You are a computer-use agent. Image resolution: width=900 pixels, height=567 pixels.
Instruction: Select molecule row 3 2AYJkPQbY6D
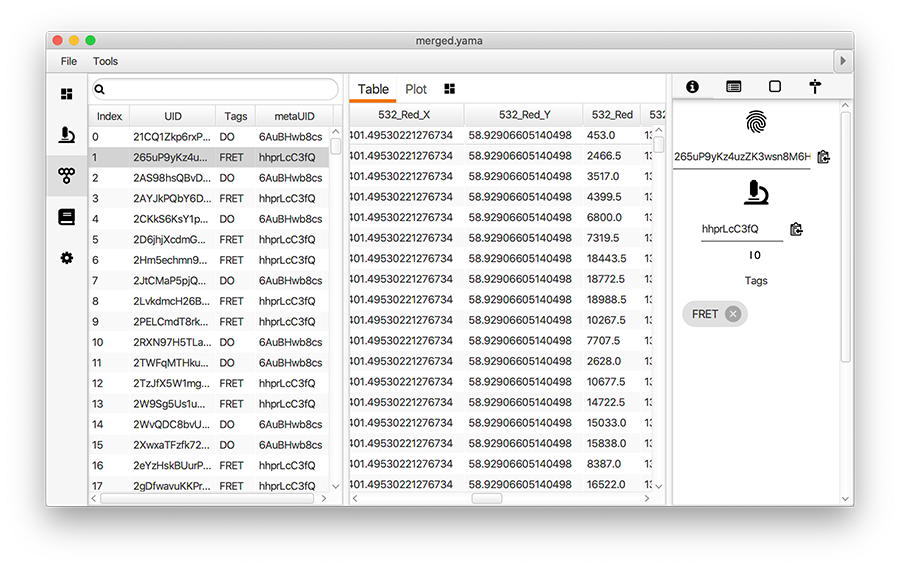(x=209, y=199)
